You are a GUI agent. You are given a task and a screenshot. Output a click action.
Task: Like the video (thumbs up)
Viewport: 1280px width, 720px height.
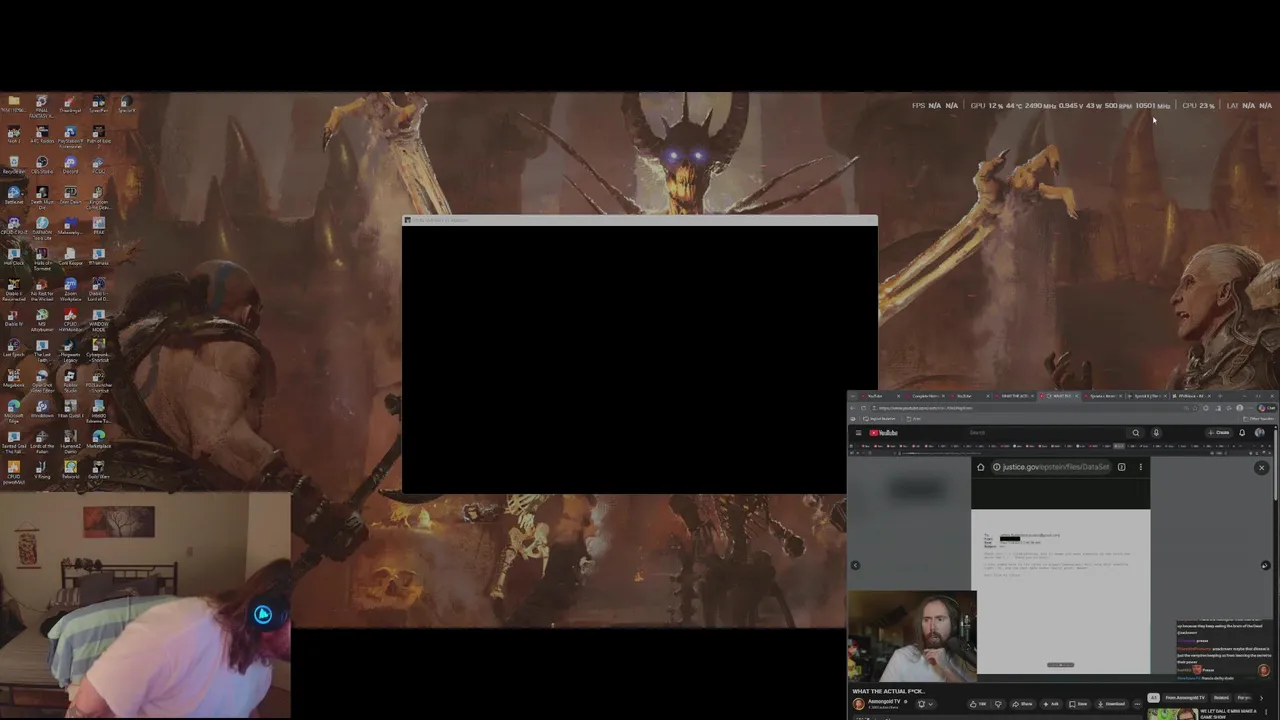coord(978,704)
